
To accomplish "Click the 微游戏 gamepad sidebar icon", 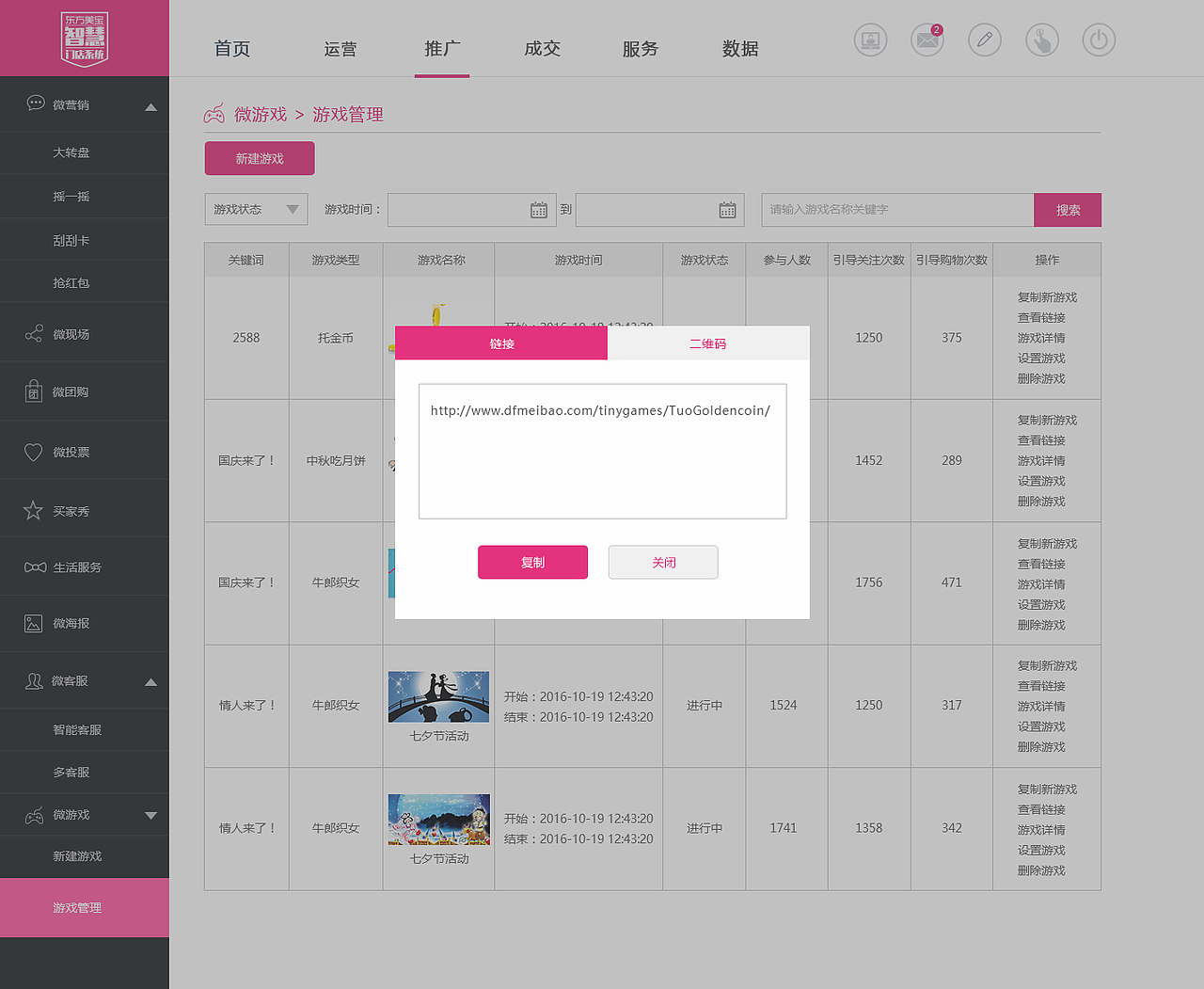I will [34, 815].
